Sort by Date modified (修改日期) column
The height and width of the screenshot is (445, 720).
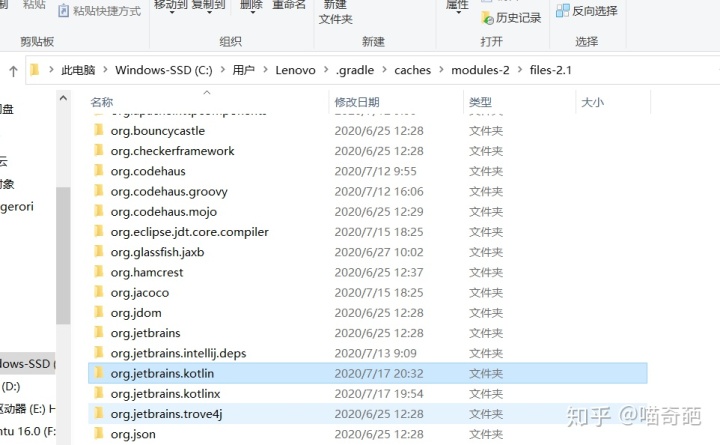click(x=357, y=102)
